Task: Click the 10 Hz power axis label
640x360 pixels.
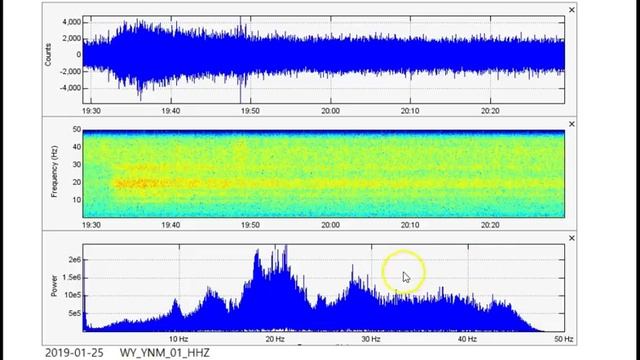Action: coord(178,339)
